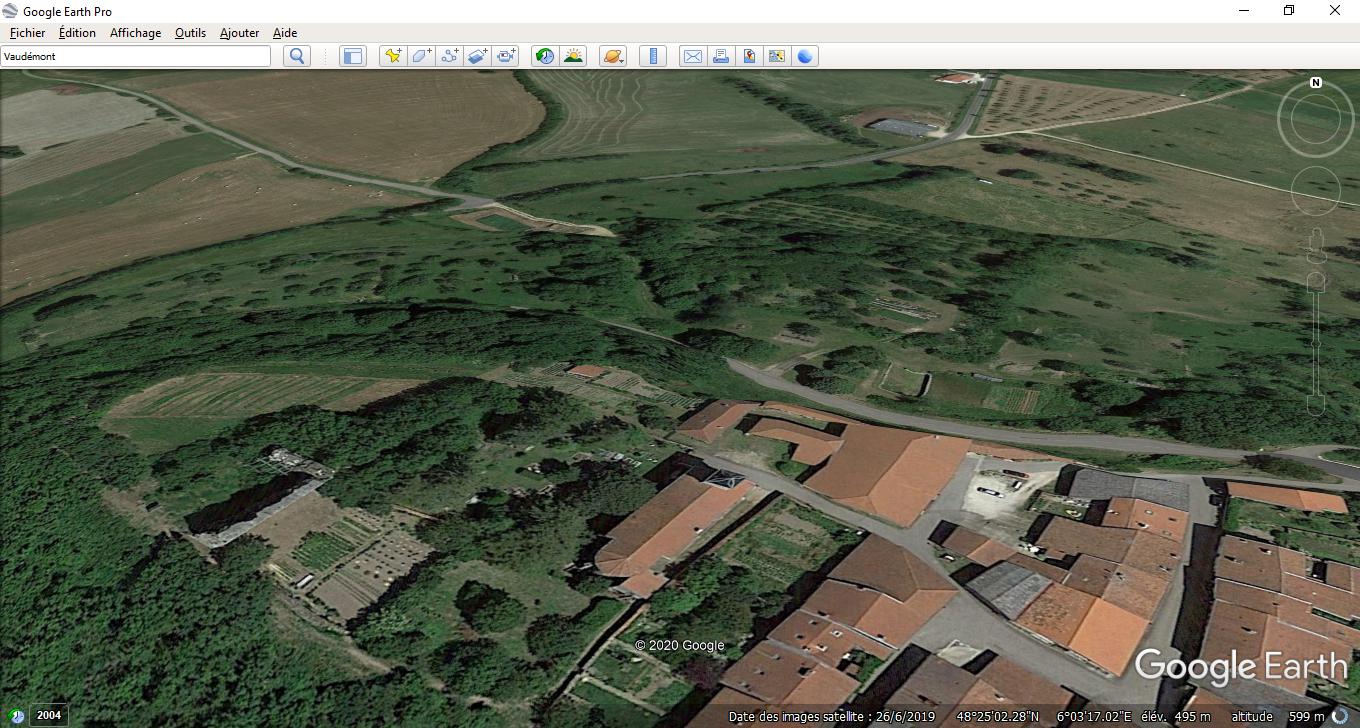Click the print icon
Image resolution: width=1360 pixels, height=728 pixels.
(720, 56)
